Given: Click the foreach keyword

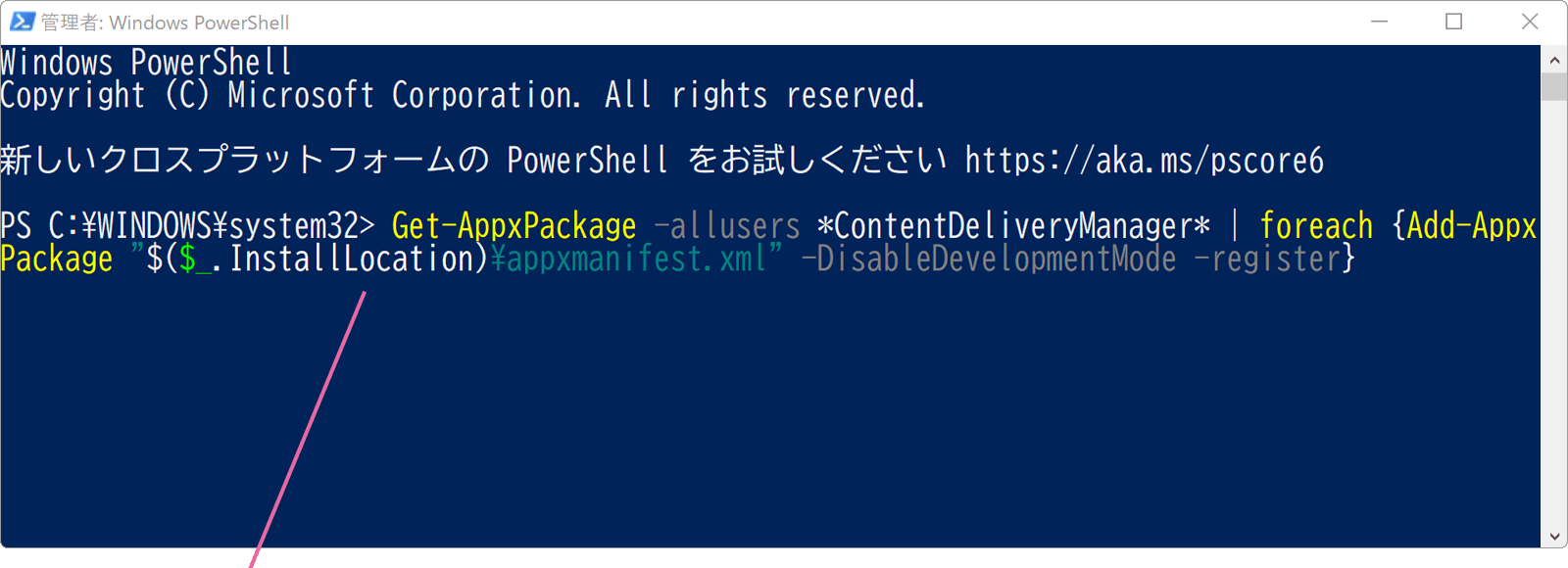Looking at the screenshot, I should click(1316, 226).
